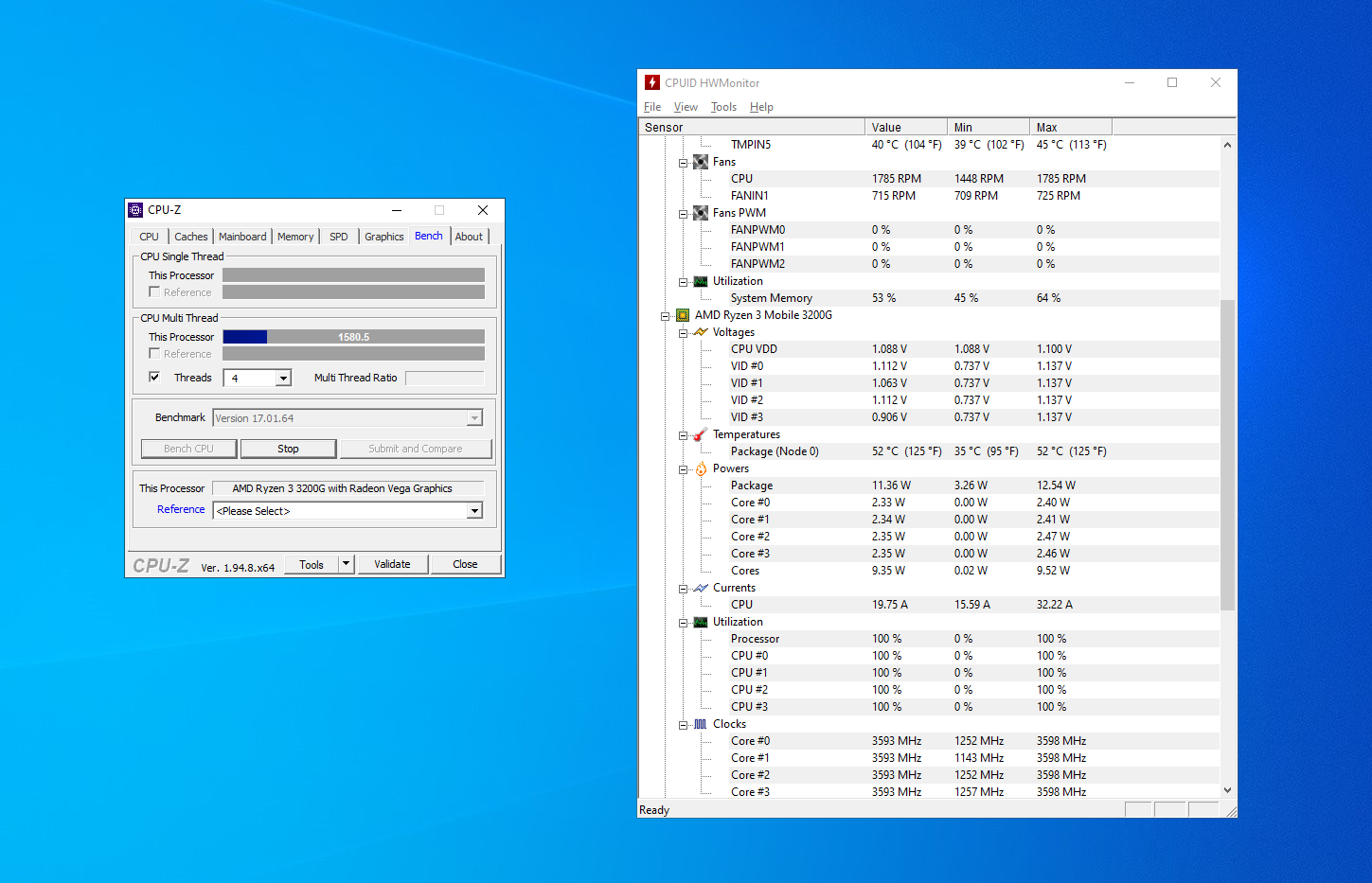Click the Fans PWM category icon
Viewport: 1372px width, 883px height.
point(701,213)
